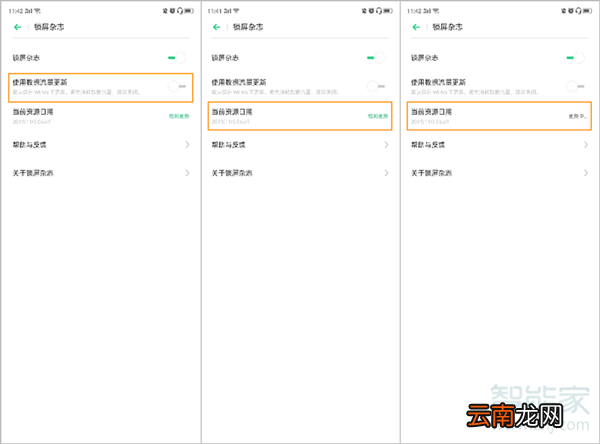600x444 pixels.
Task: Tap the alarm clock icon in the left screenshot status bar
Action: click(x=173, y=11)
